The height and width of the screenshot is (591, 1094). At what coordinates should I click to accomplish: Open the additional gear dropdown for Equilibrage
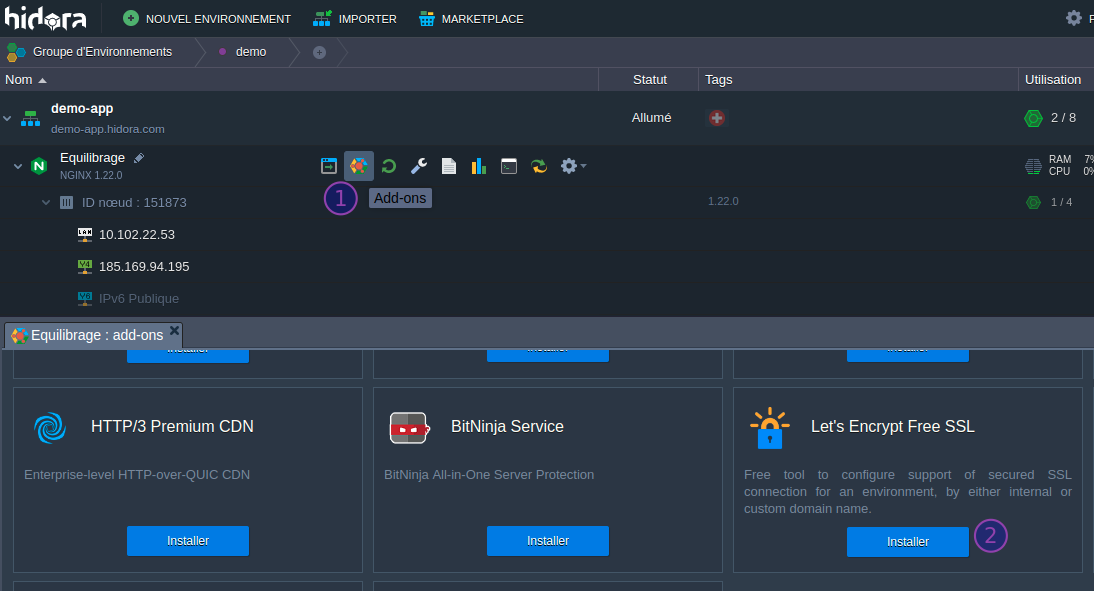coord(573,166)
